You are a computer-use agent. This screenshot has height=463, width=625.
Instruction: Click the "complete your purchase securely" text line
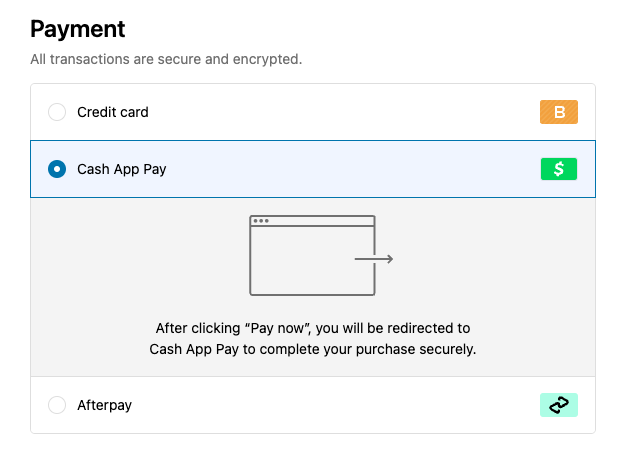click(313, 350)
